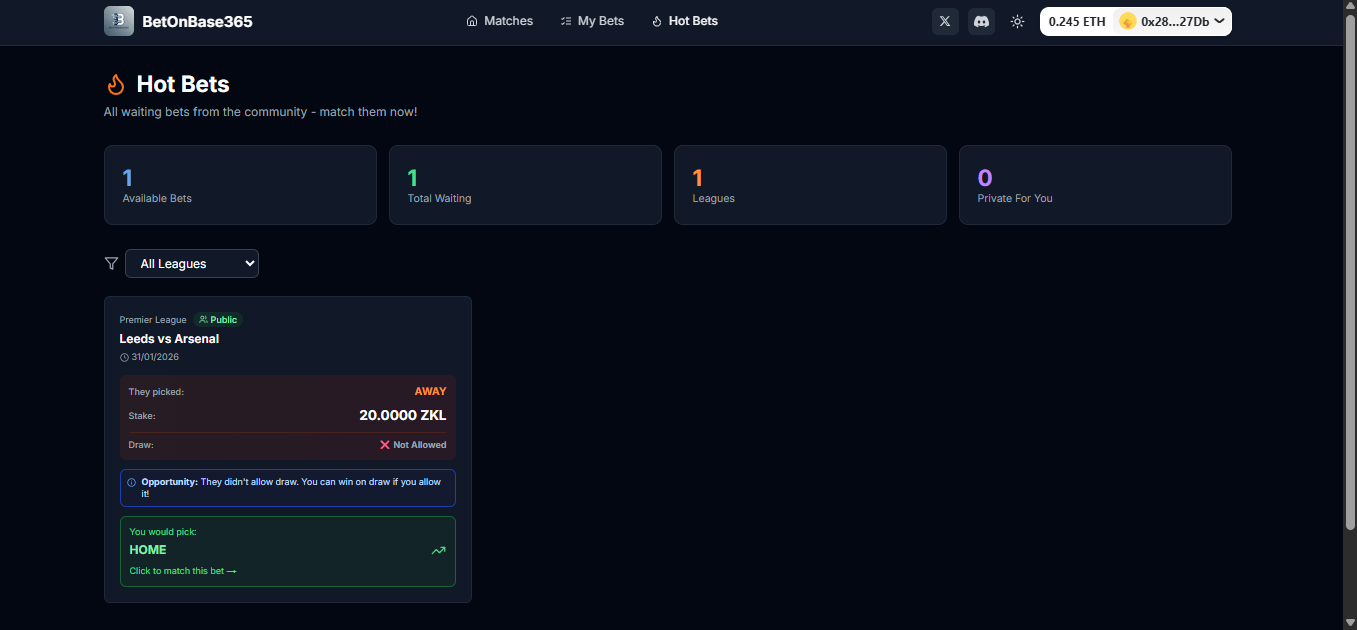Viewport: 1357px width, 630px height.
Task: Click the Available Bets stat card
Action: [240, 185]
